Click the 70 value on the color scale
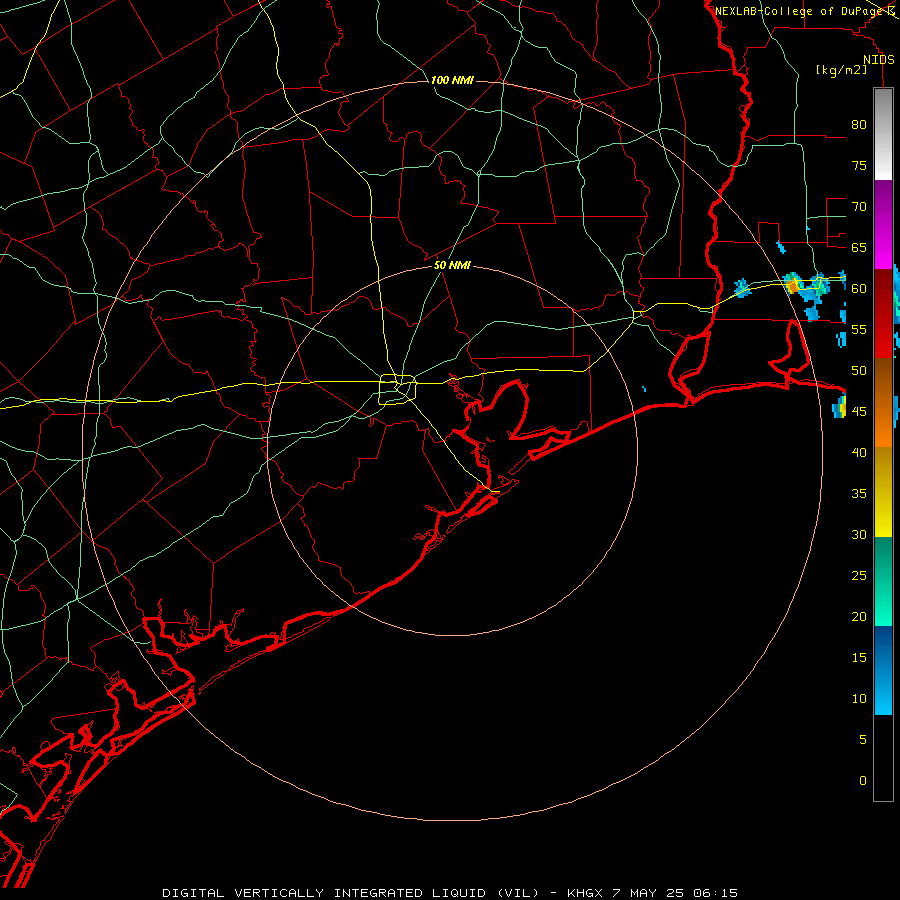The width and height of the screenshot is (900, 900). point(859,207)
